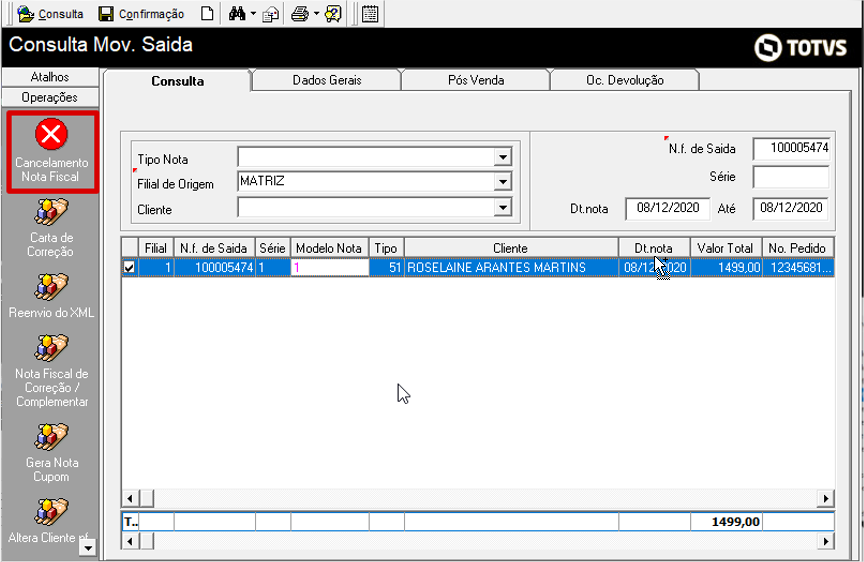
Task: Switch to the Oc. Devolução tab
Action: pyautogui.click(x=625, y=80)
